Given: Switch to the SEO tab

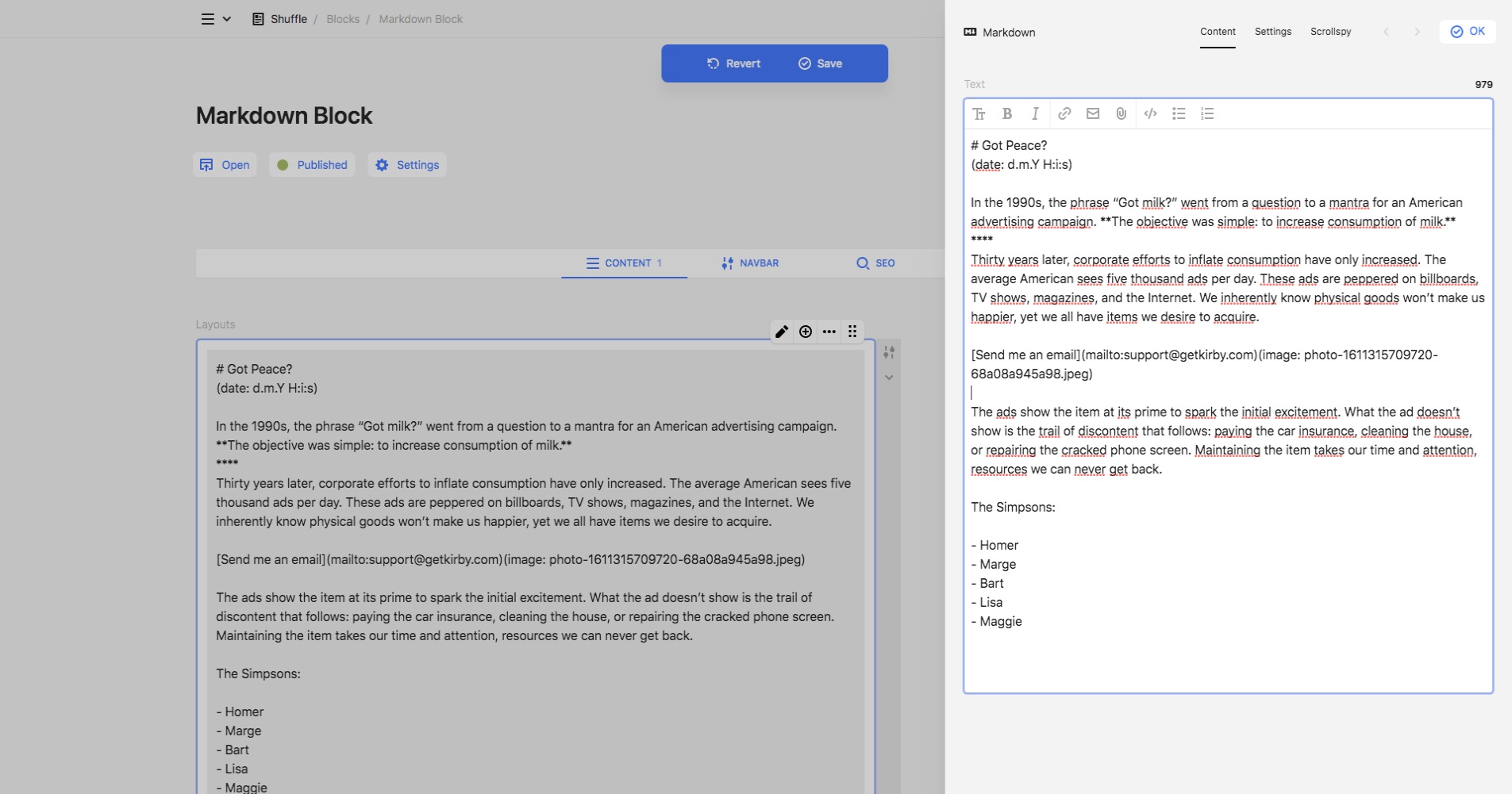Looking at the screenshot, I should click(x=875, y=263).
